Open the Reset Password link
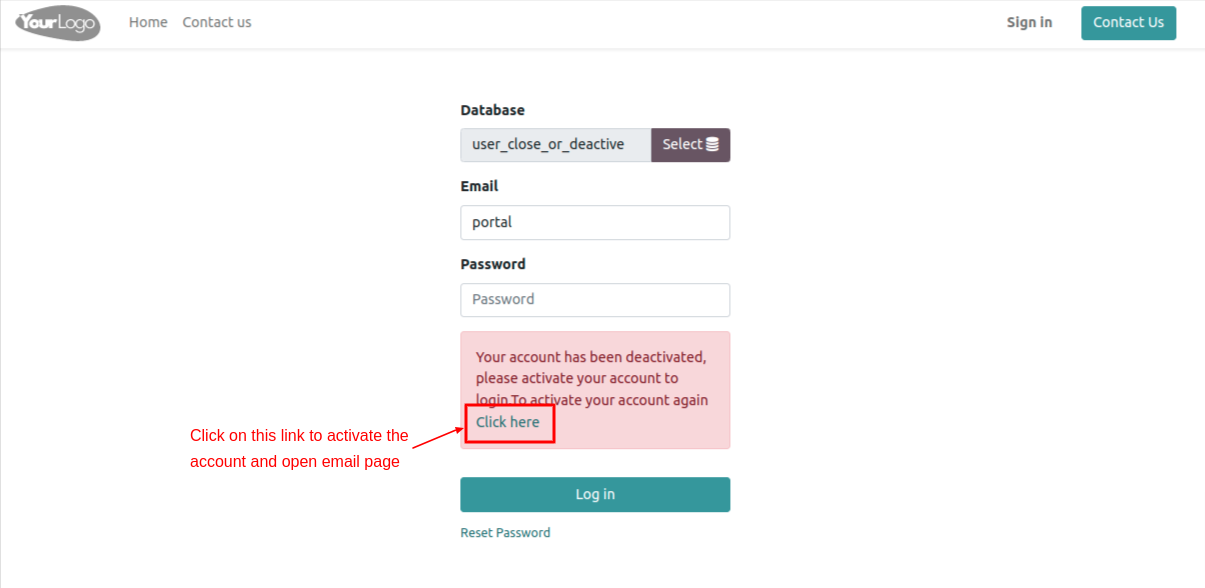Viewport: 1205px width, 588px height. (505, 533)
